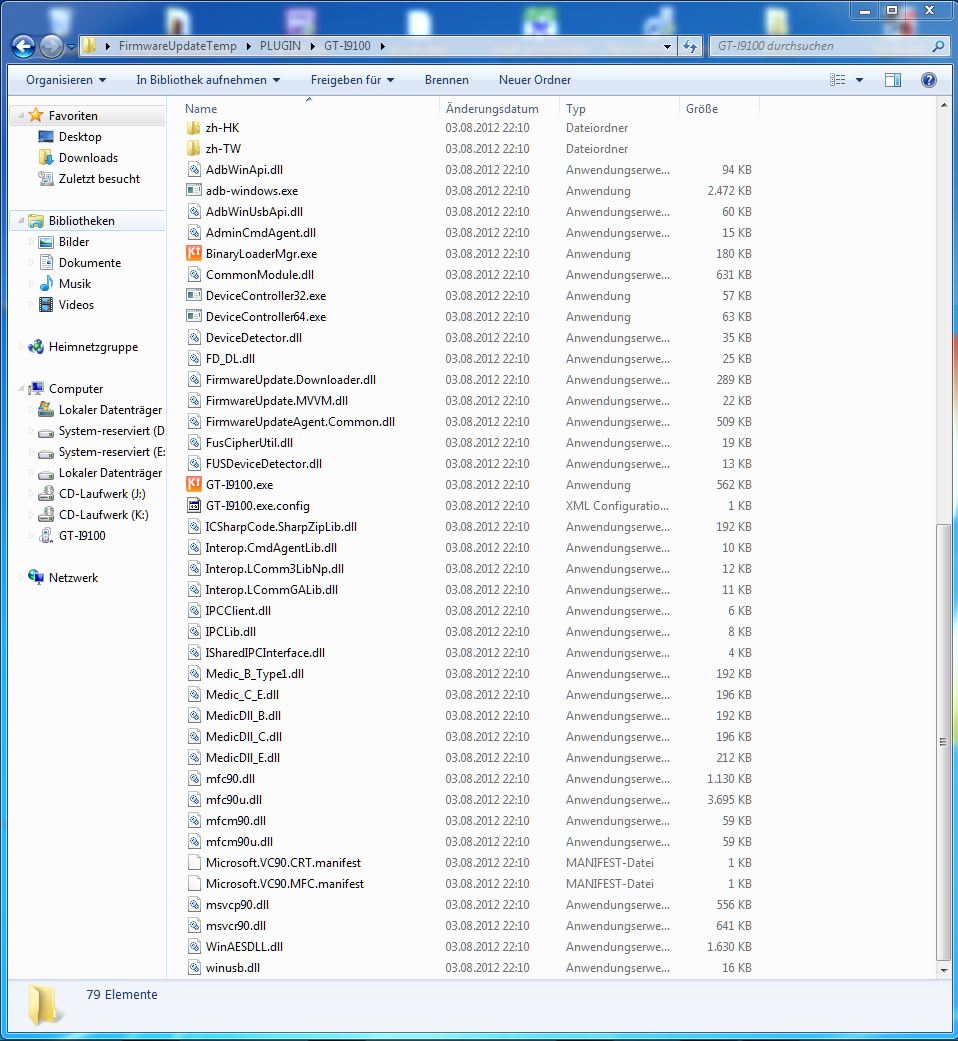Open the Freigeben für menu
Image resolution: width=958 pixels, height=1041 pixels.
(x=352, y=80)
